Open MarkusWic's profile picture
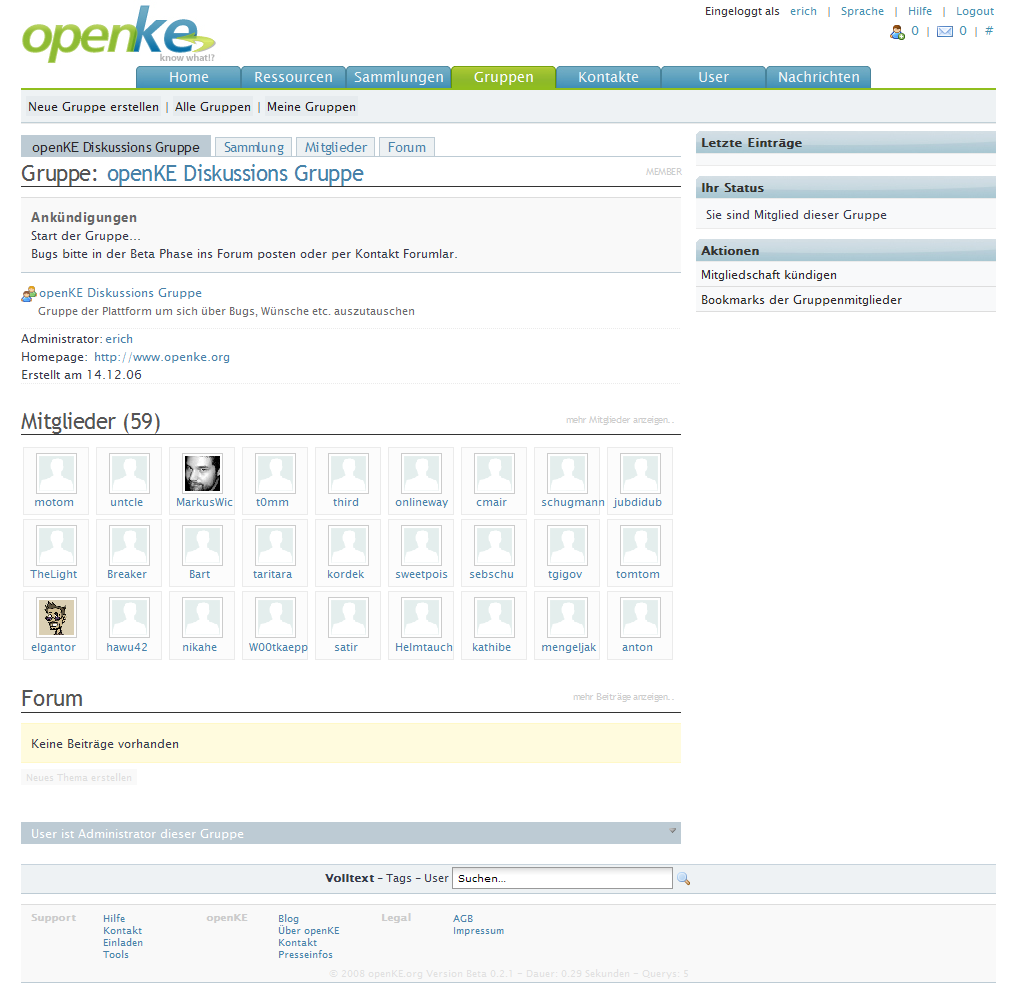The height and width of the screenshot is (993, 1018). tap(201, 472)
